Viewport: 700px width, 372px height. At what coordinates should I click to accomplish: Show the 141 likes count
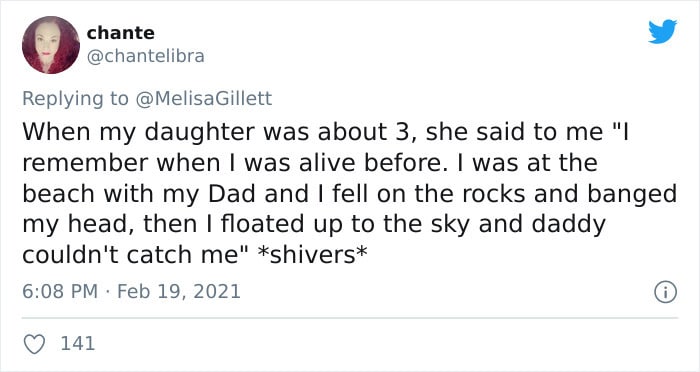[78, 344]
